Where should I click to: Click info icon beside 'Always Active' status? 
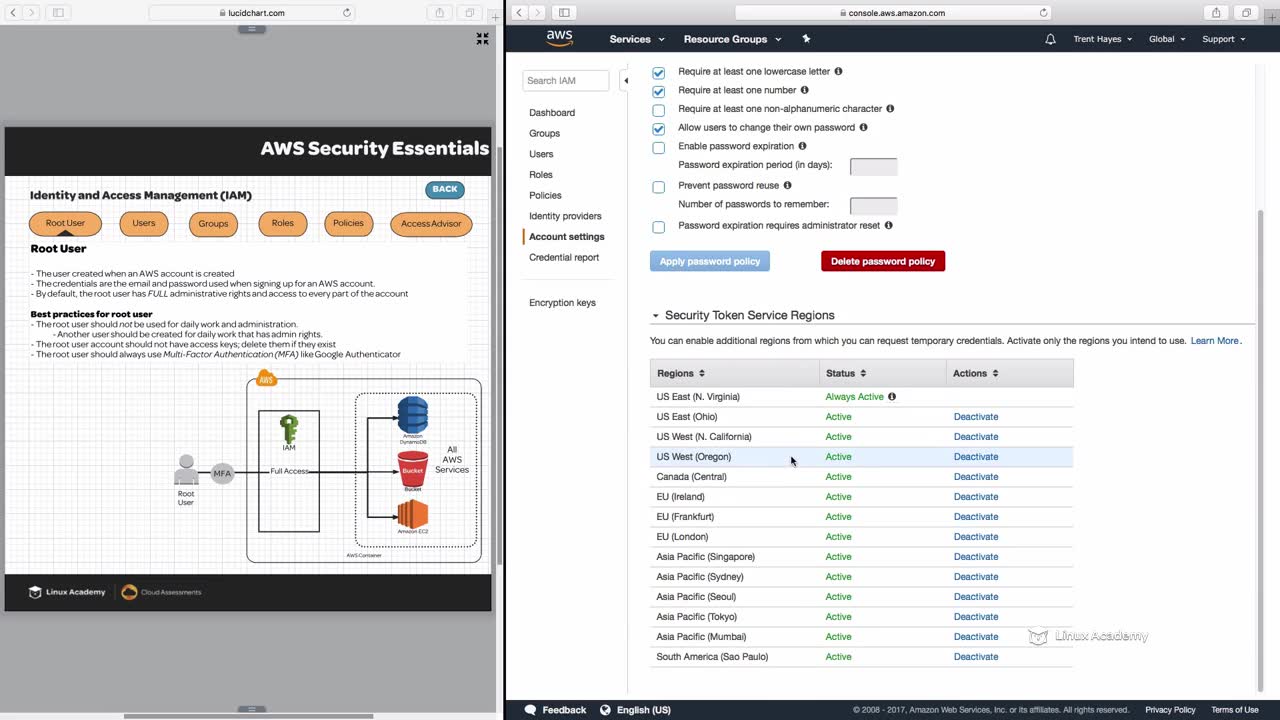(x=892, y=397)
